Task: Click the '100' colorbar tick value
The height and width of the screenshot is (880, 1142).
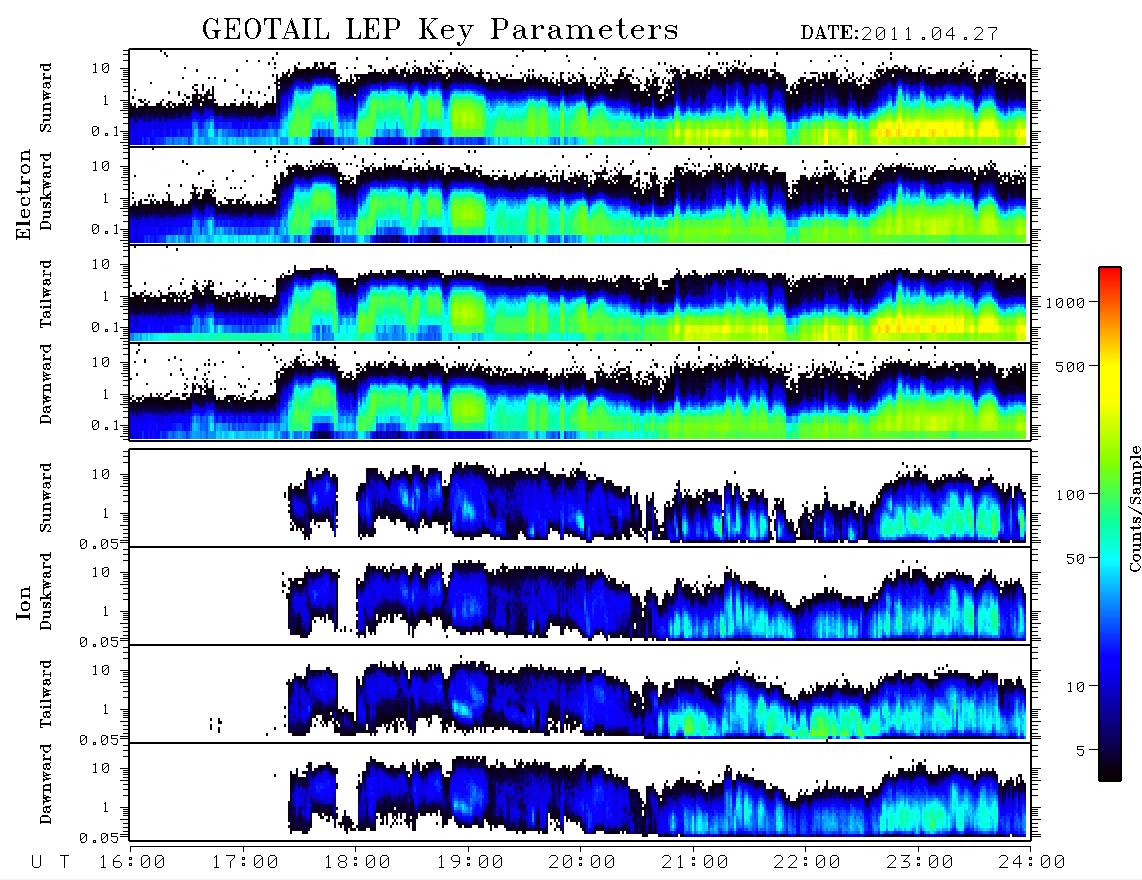Action: tap(1070, 495)
